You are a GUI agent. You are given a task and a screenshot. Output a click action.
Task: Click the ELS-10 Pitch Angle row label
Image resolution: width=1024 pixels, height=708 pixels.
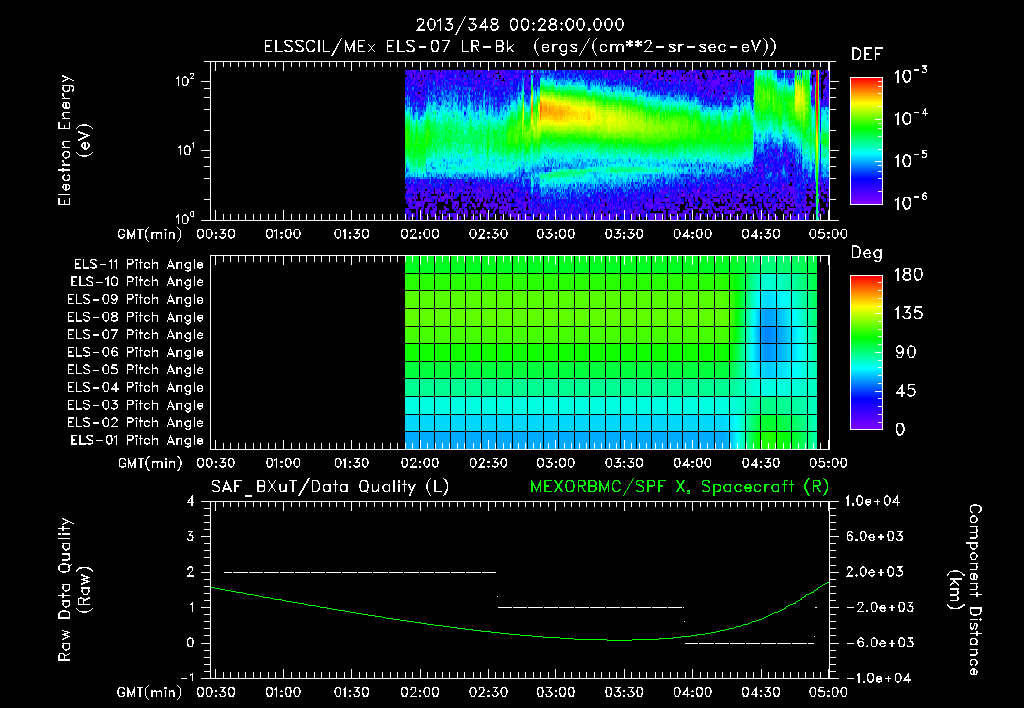click(136, 282)
